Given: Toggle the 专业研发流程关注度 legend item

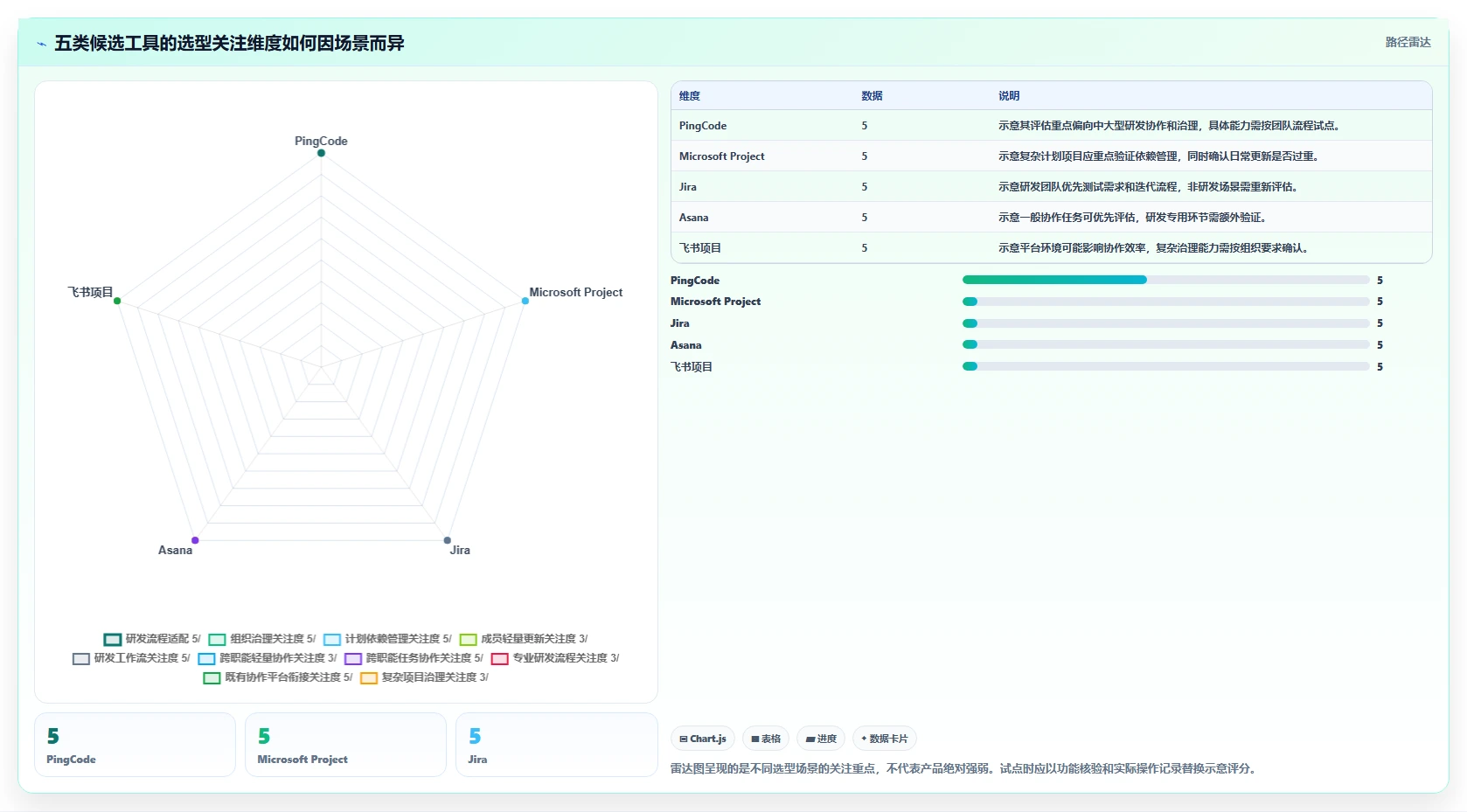Looking at the screenshot, I should point(555,658).
